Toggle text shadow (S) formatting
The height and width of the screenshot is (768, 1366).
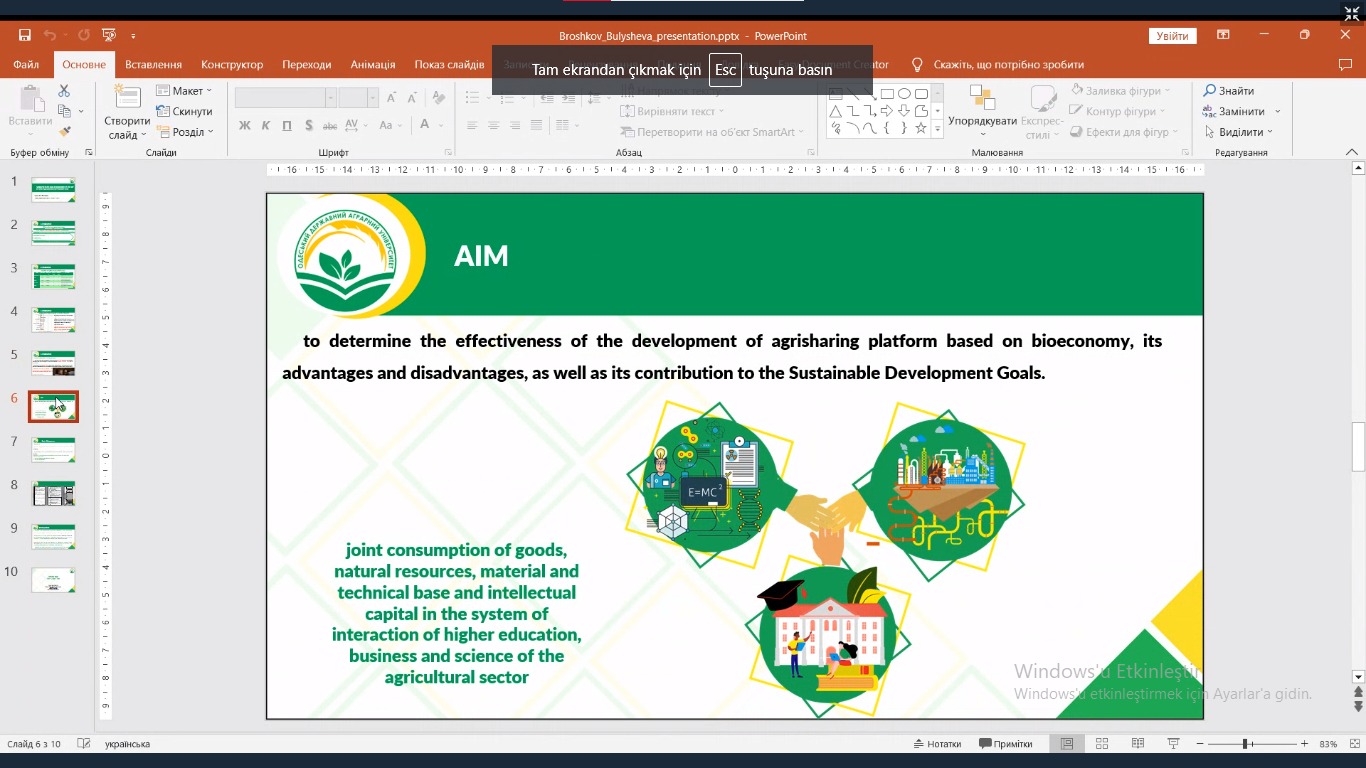tap(309, 125)
